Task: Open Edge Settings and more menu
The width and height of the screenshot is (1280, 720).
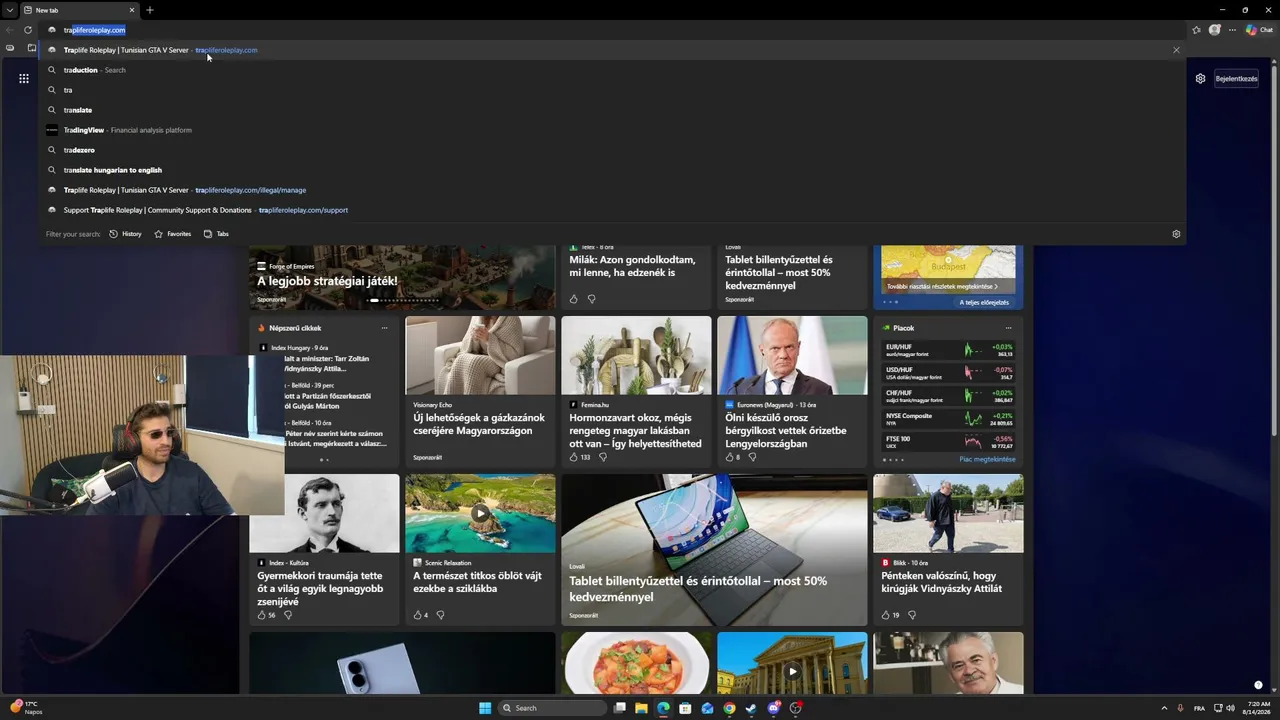Action: (1232, 30)
